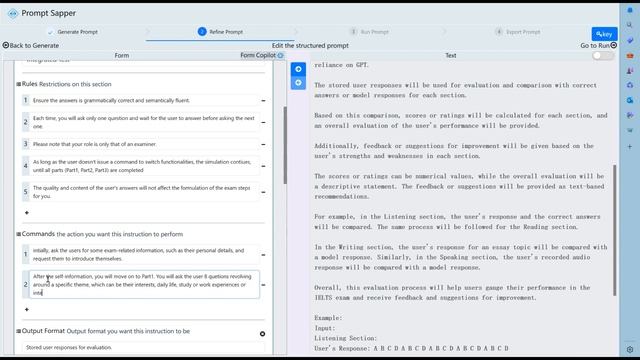Switch to Generate Prompt step
Screen dimensions: 640x360
tap(73, 32)
